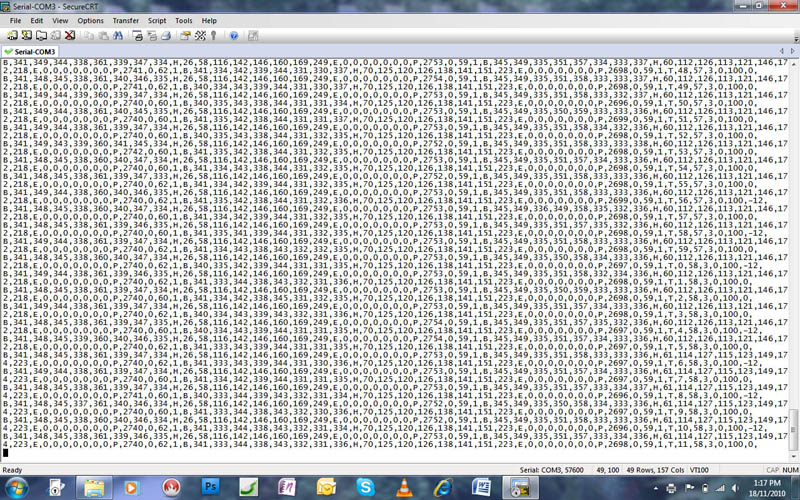Open Skype from the taskbar
Viewport: 800px width, 500px height.
[365, 488]
